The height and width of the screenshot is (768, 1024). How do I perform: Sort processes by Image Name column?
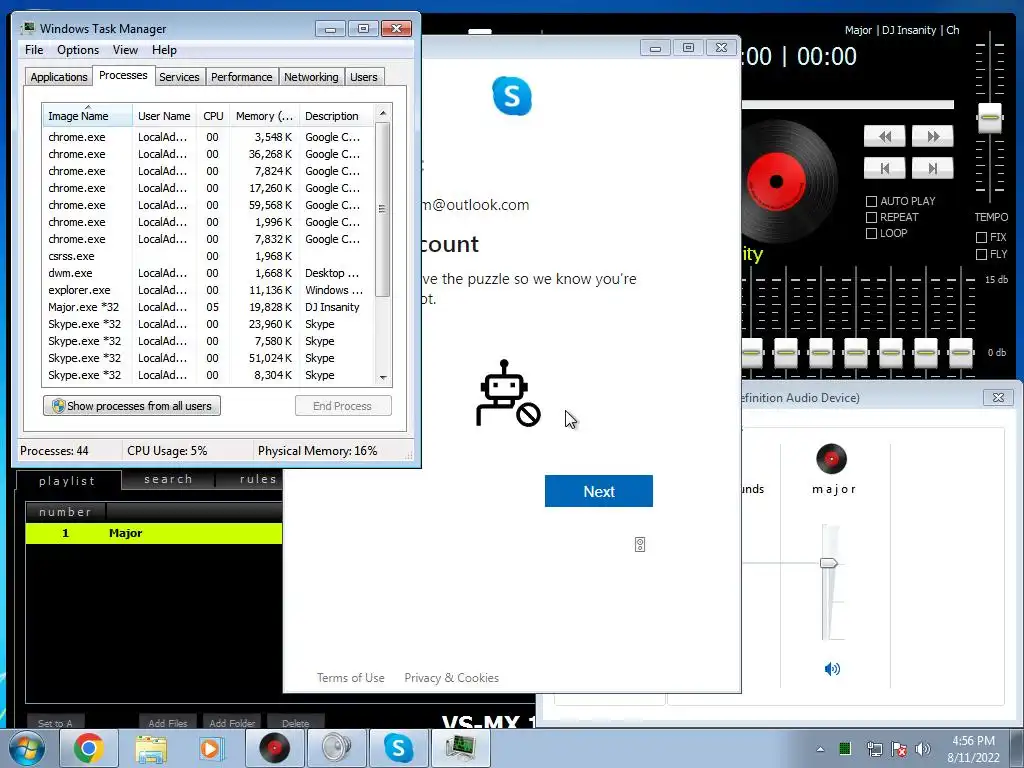88,116
